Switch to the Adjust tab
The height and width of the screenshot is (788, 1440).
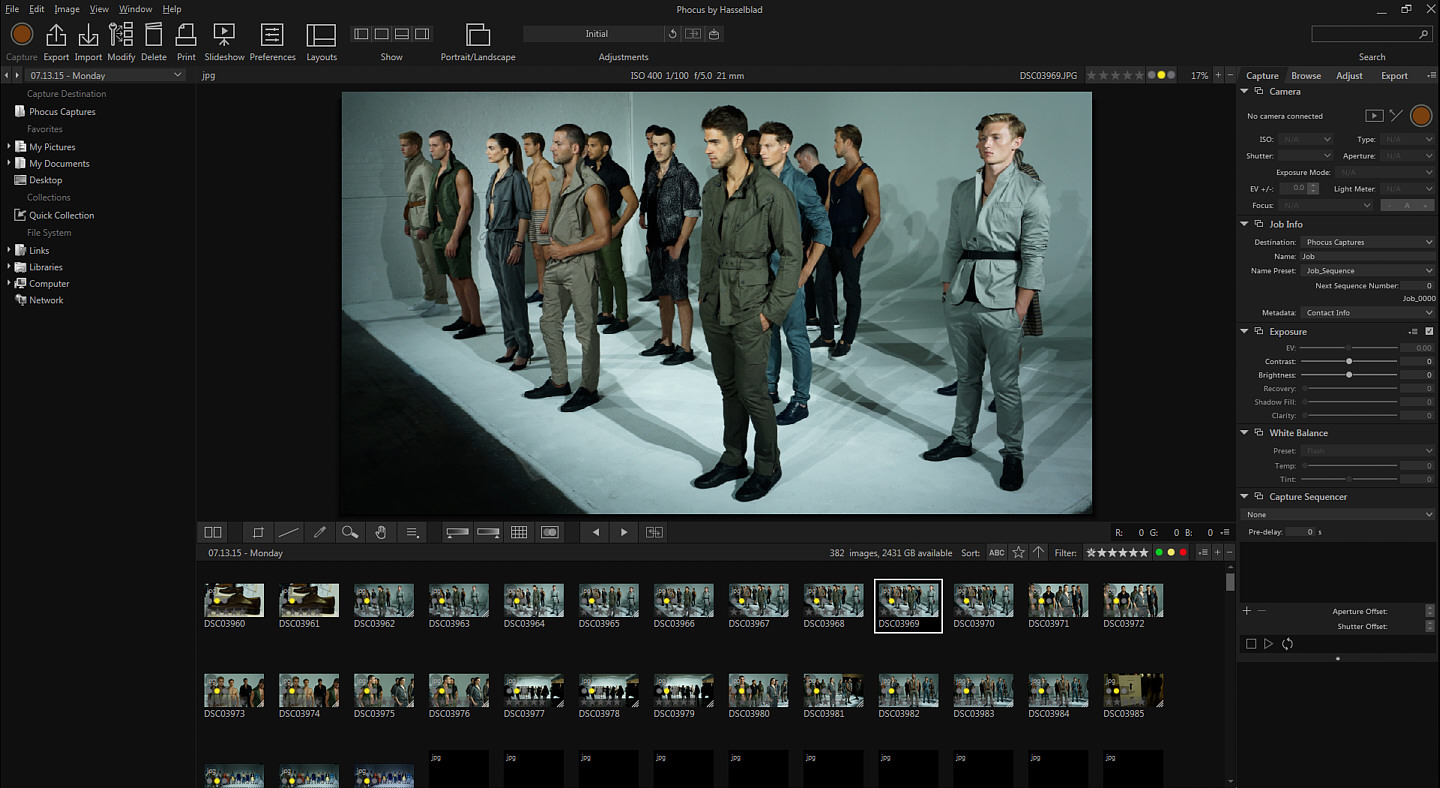[x=1349, y=76]
